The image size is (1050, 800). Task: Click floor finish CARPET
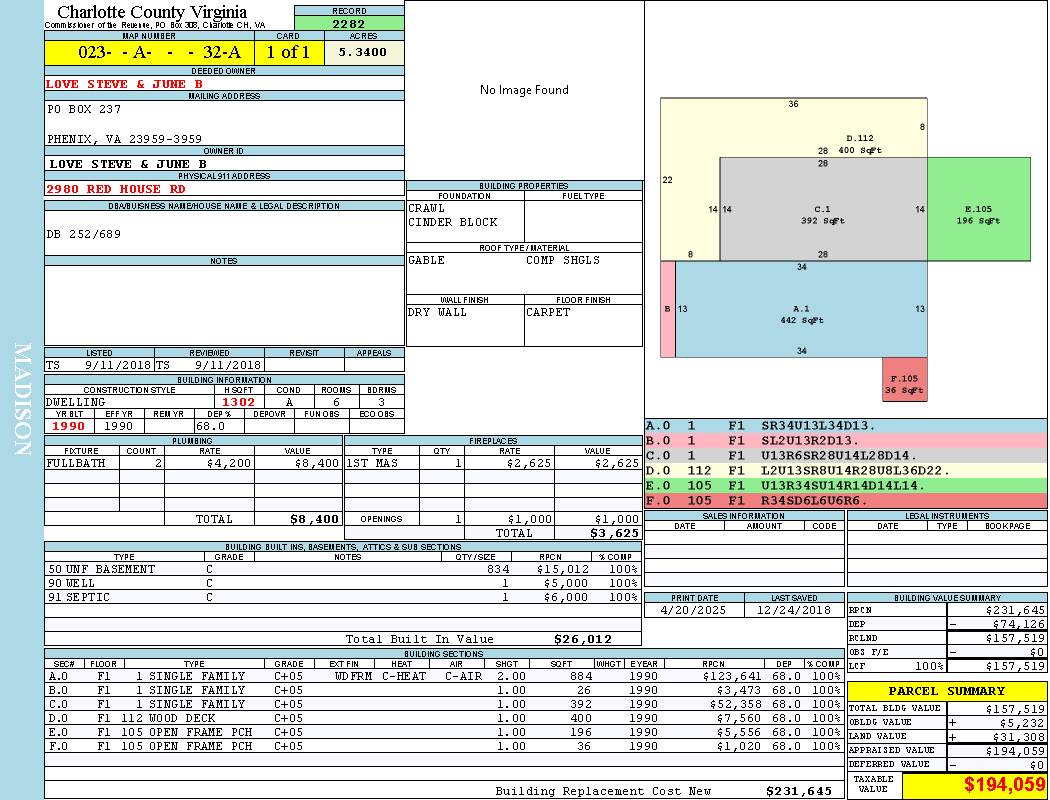point(548,313)
